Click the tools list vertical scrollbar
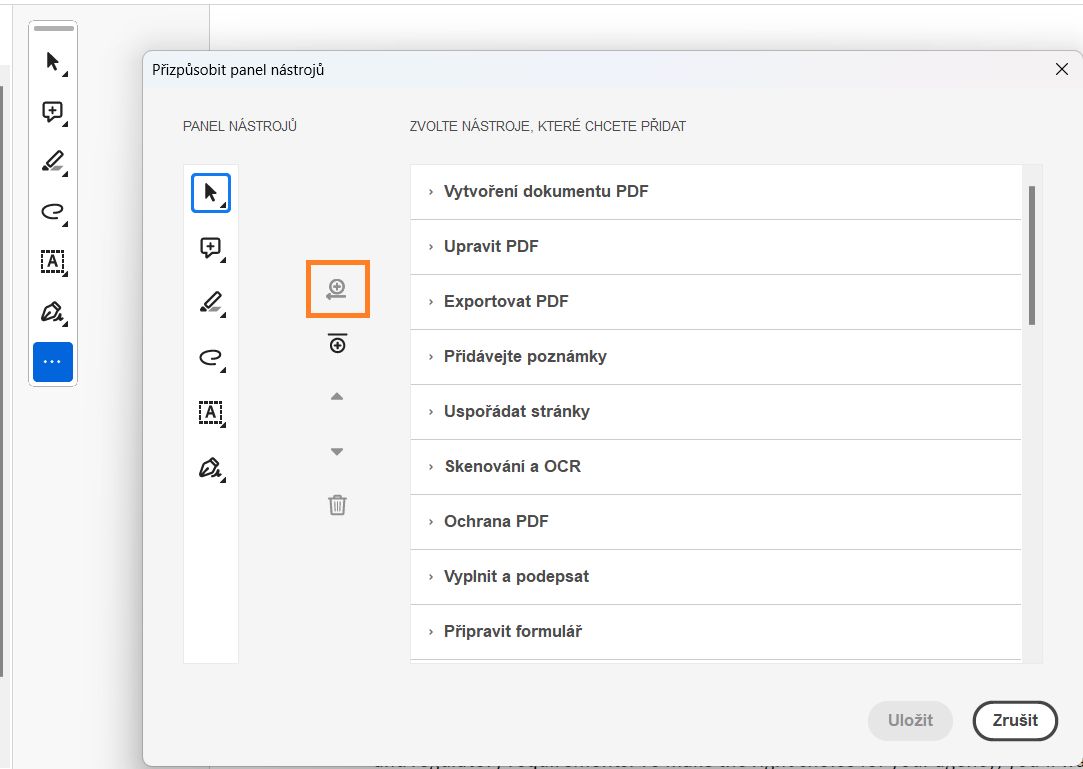 click(x=1031, y=255)
